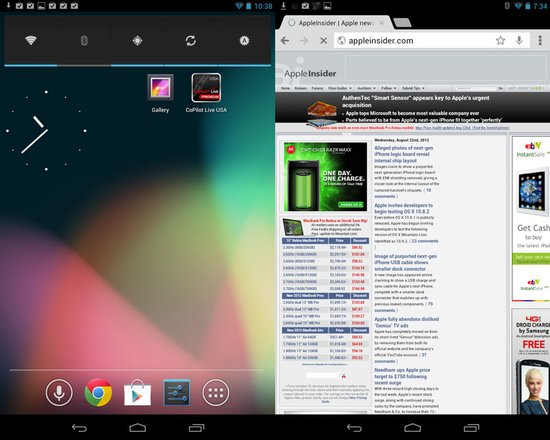Start voice search from the Chrome microphone
Image resolution: width=550 pixels, height=440 pixels.
tap(519, 41)
